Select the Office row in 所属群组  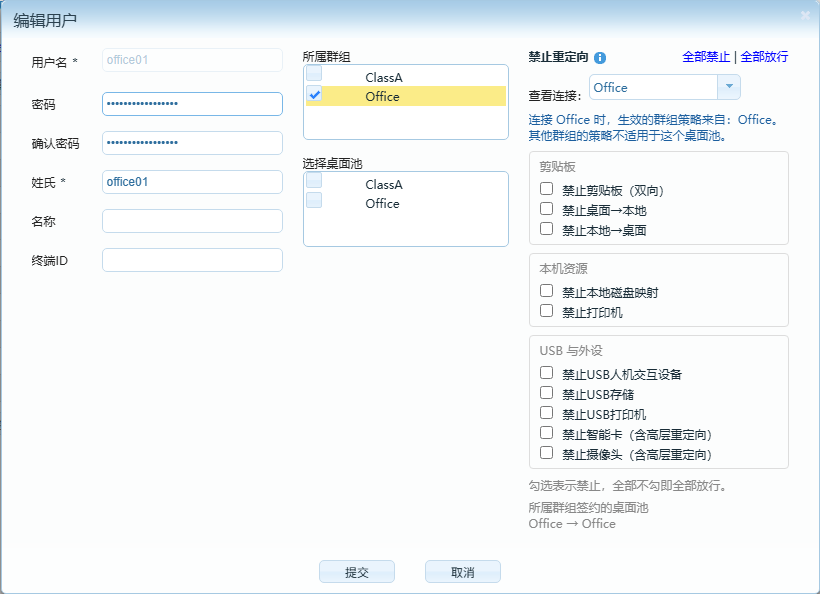click(406, 96)
